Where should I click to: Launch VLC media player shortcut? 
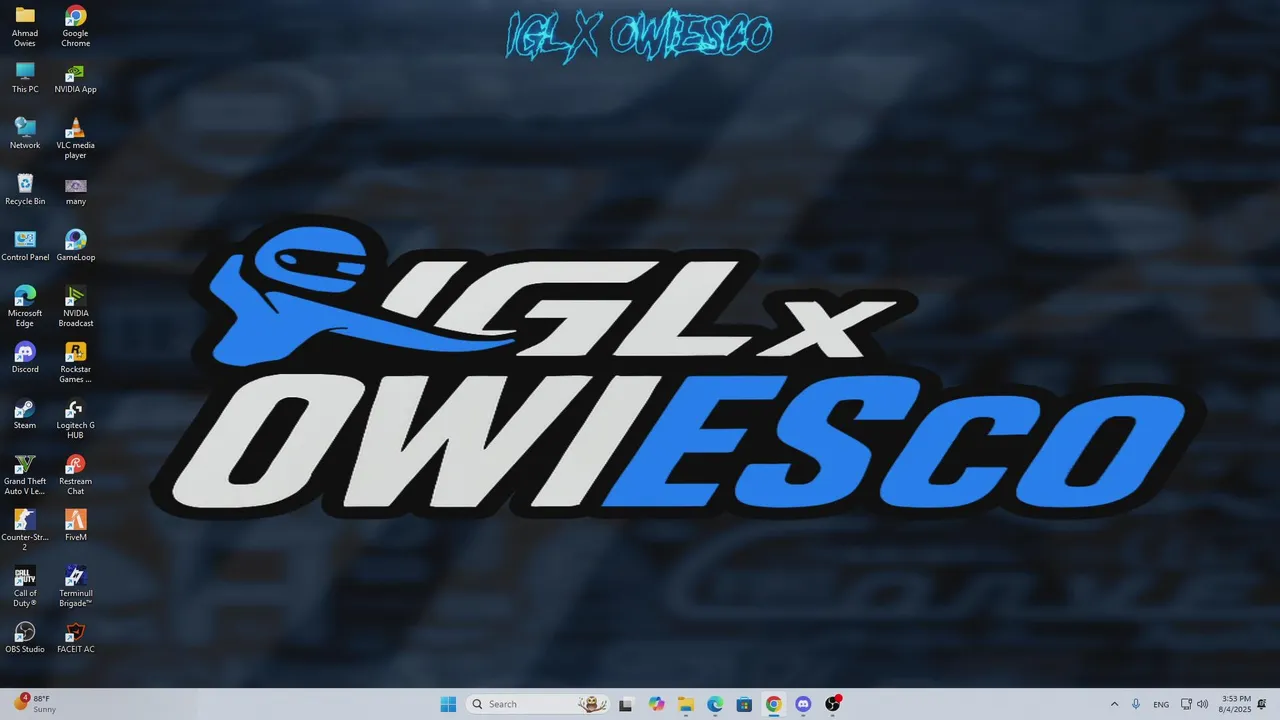point(75,138)
